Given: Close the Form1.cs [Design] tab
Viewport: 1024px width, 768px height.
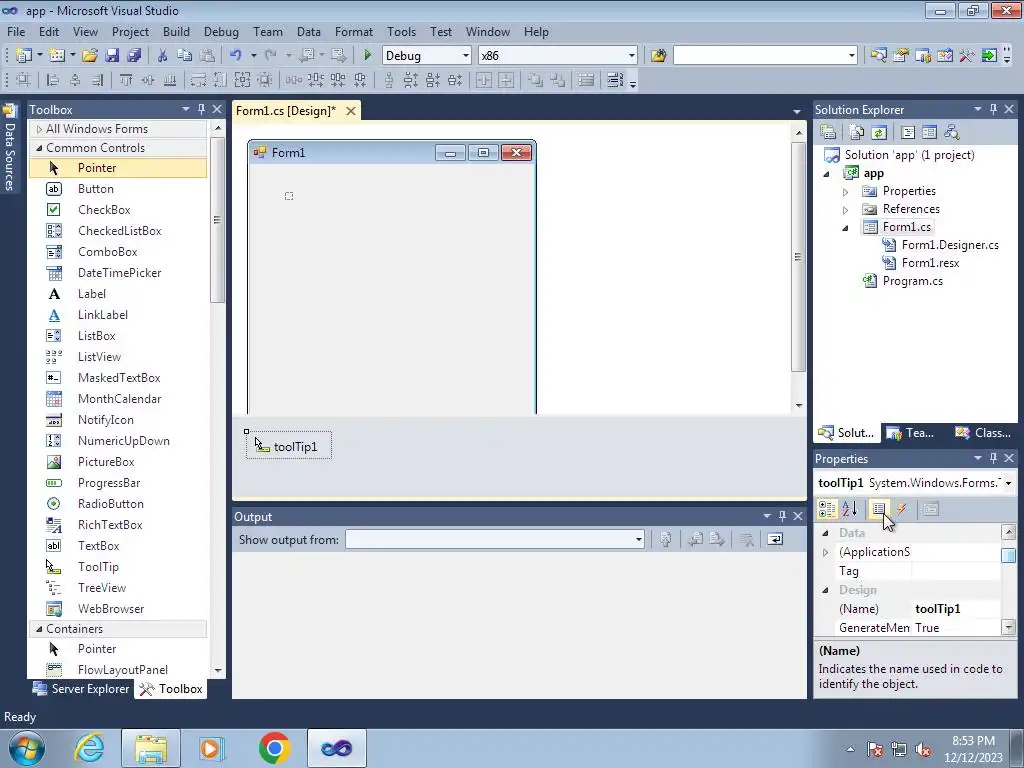Looking at the screenshot, I should click(x=351, y=111).
